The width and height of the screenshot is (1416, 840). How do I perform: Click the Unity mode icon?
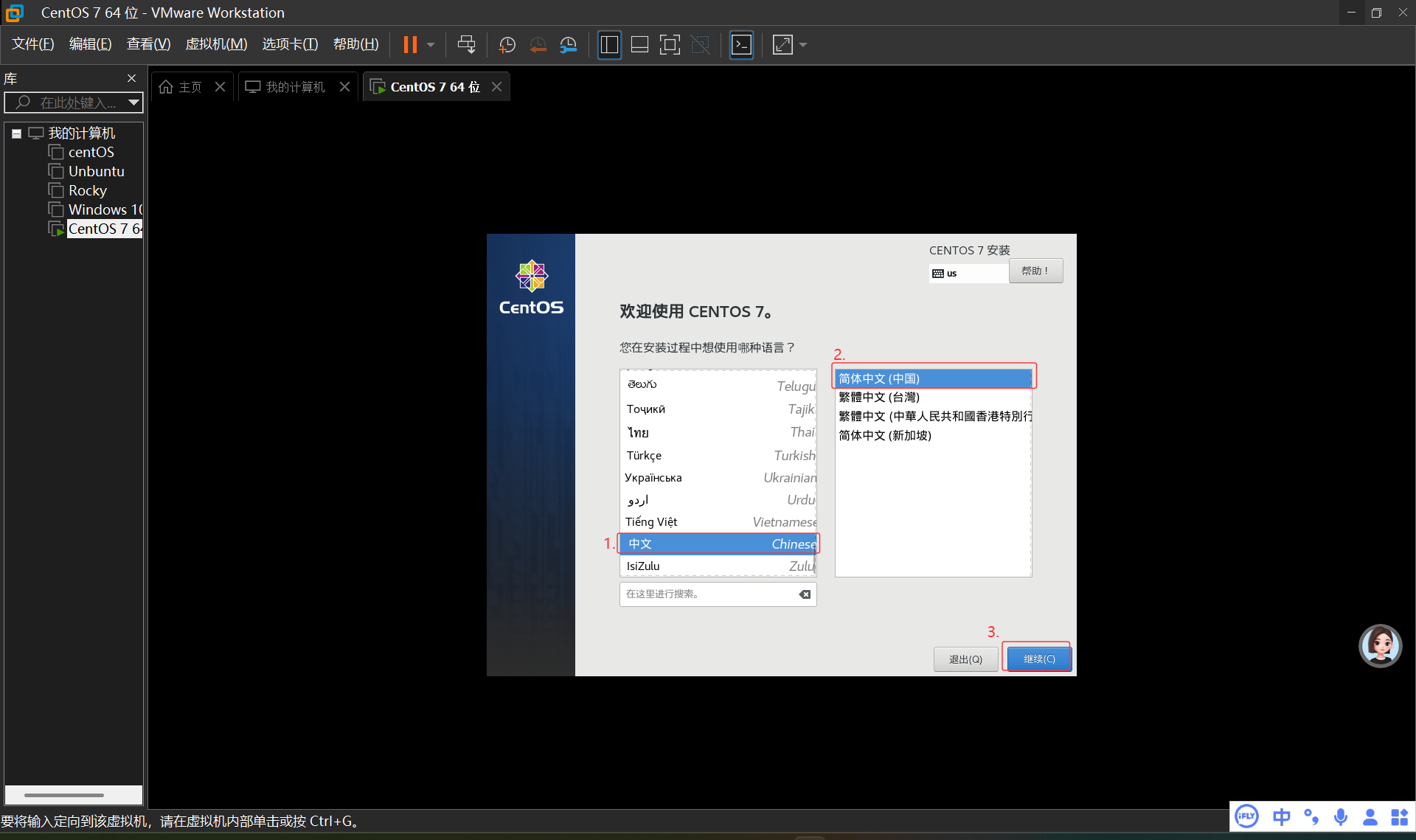[x=700, y=45]
